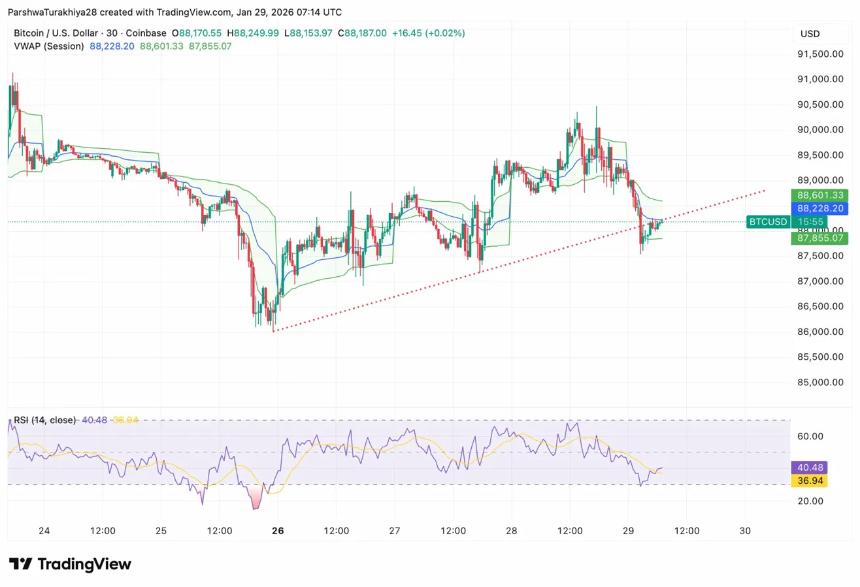This screenshot has width=860, height=587.
Task: Click the blue VWAP value 88,228.20 on scale
Action: [817, 208]
